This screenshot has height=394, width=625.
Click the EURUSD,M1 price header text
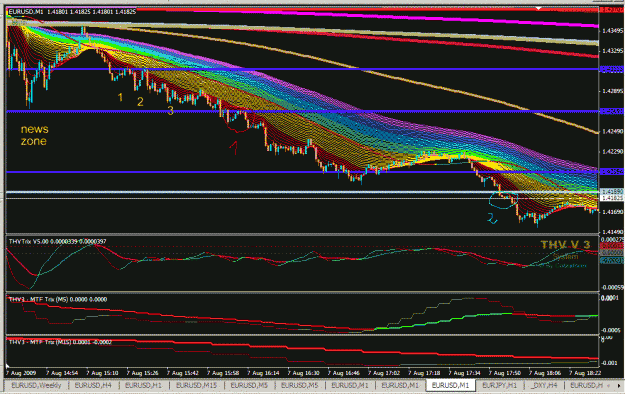pos(72,12)
